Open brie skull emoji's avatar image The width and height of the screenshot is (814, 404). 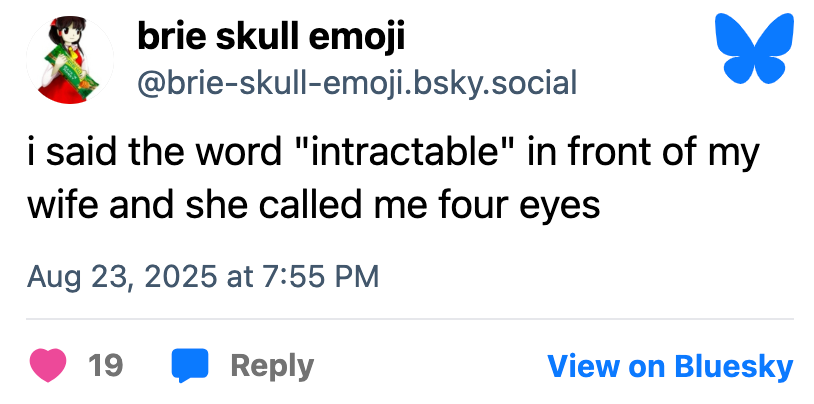point(68,60)
